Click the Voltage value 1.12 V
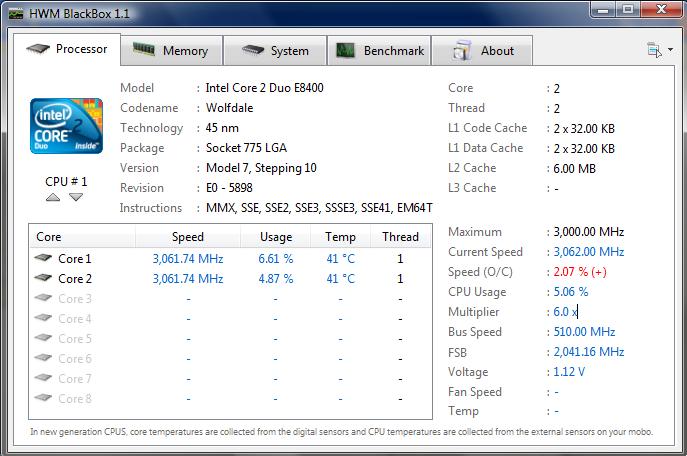 (569, 372)
